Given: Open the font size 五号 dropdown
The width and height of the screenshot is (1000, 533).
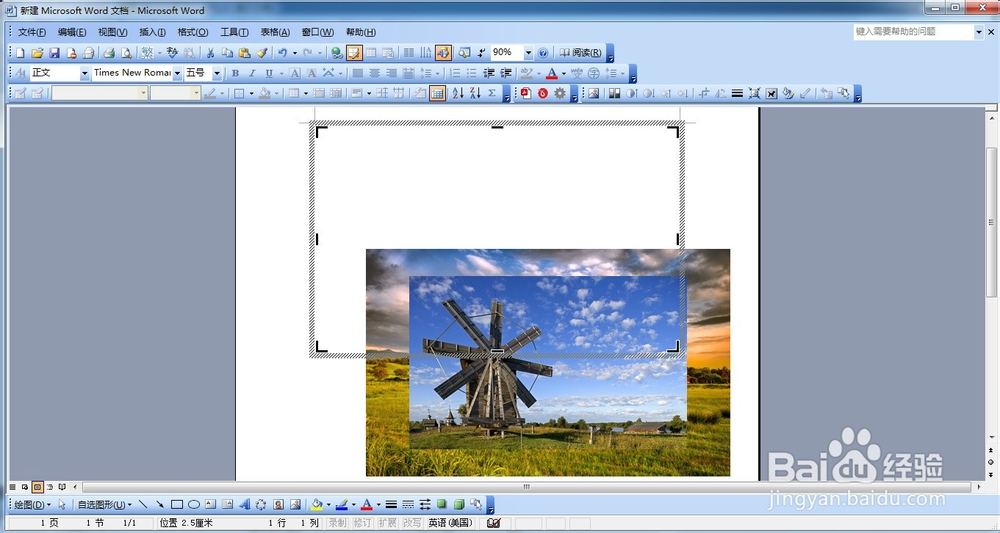Looking at the screenshot, I should pos(217,73).
